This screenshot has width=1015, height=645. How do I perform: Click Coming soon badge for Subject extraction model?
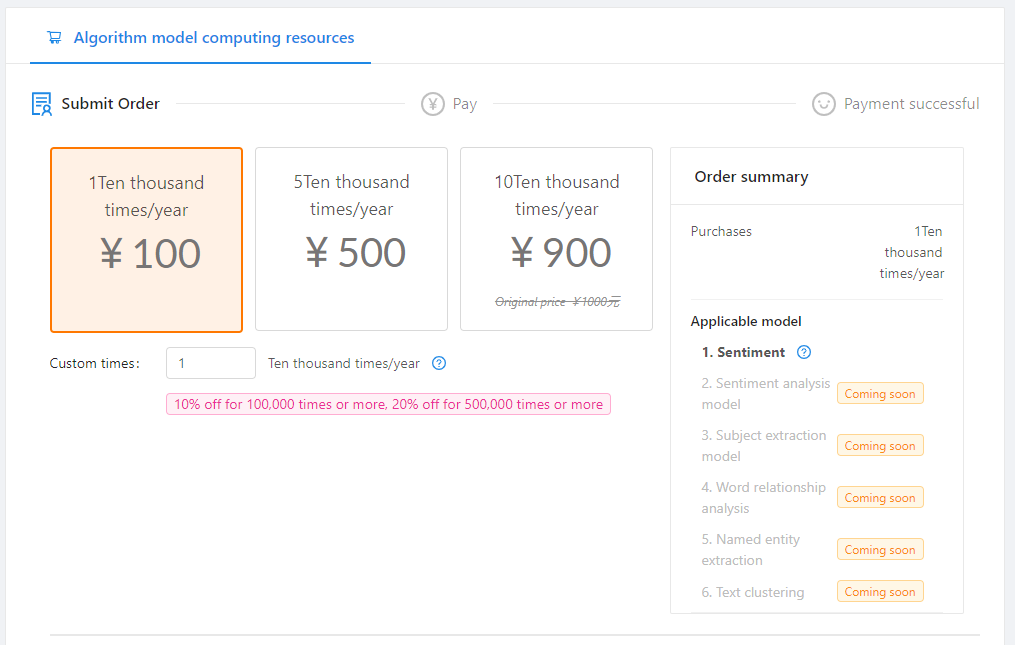click(880, 446)
